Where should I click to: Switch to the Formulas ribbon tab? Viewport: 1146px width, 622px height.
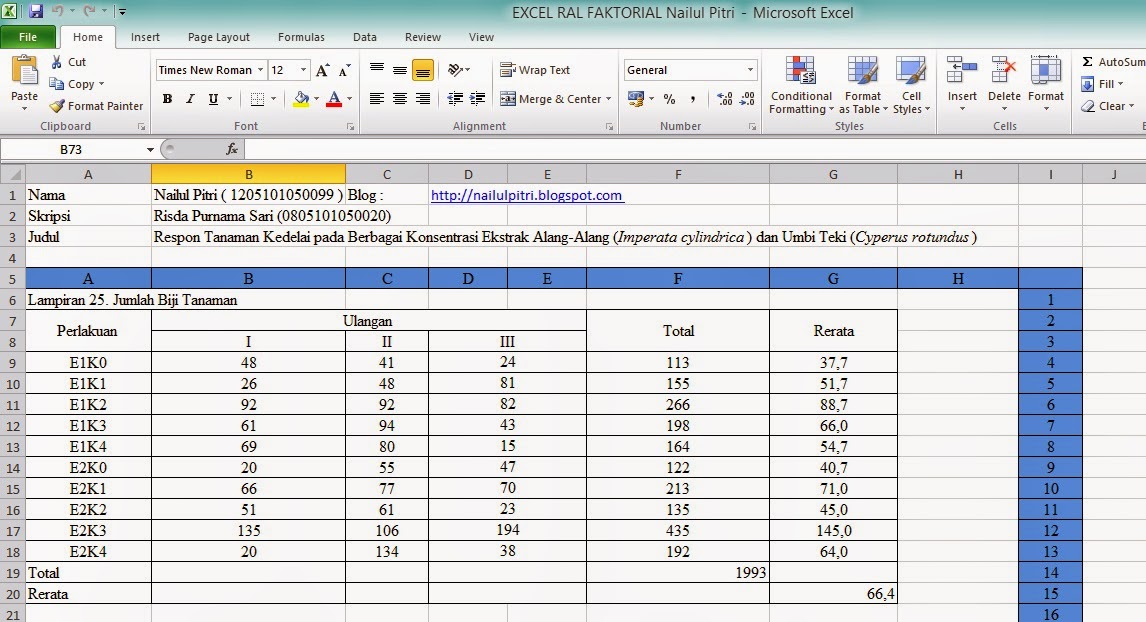(301, 37)
